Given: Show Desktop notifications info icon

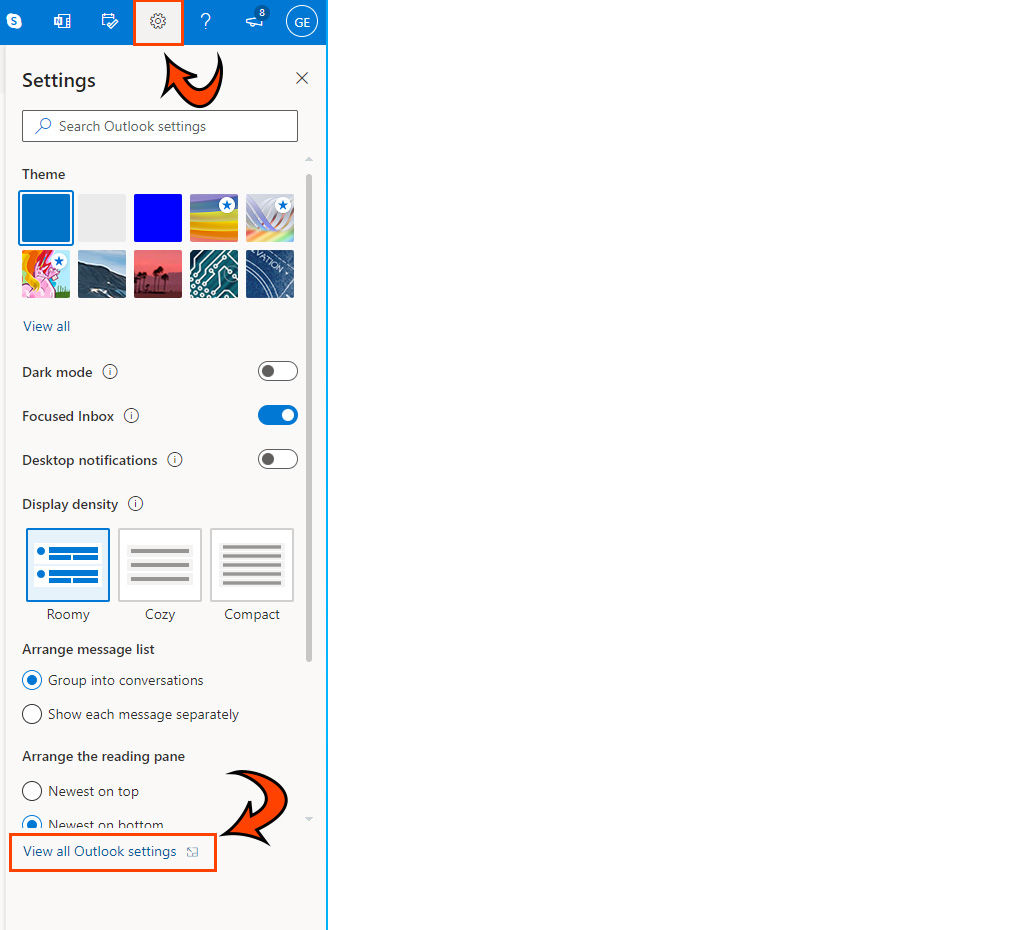Looking at the screenshot, I should (x=175, y=460).
